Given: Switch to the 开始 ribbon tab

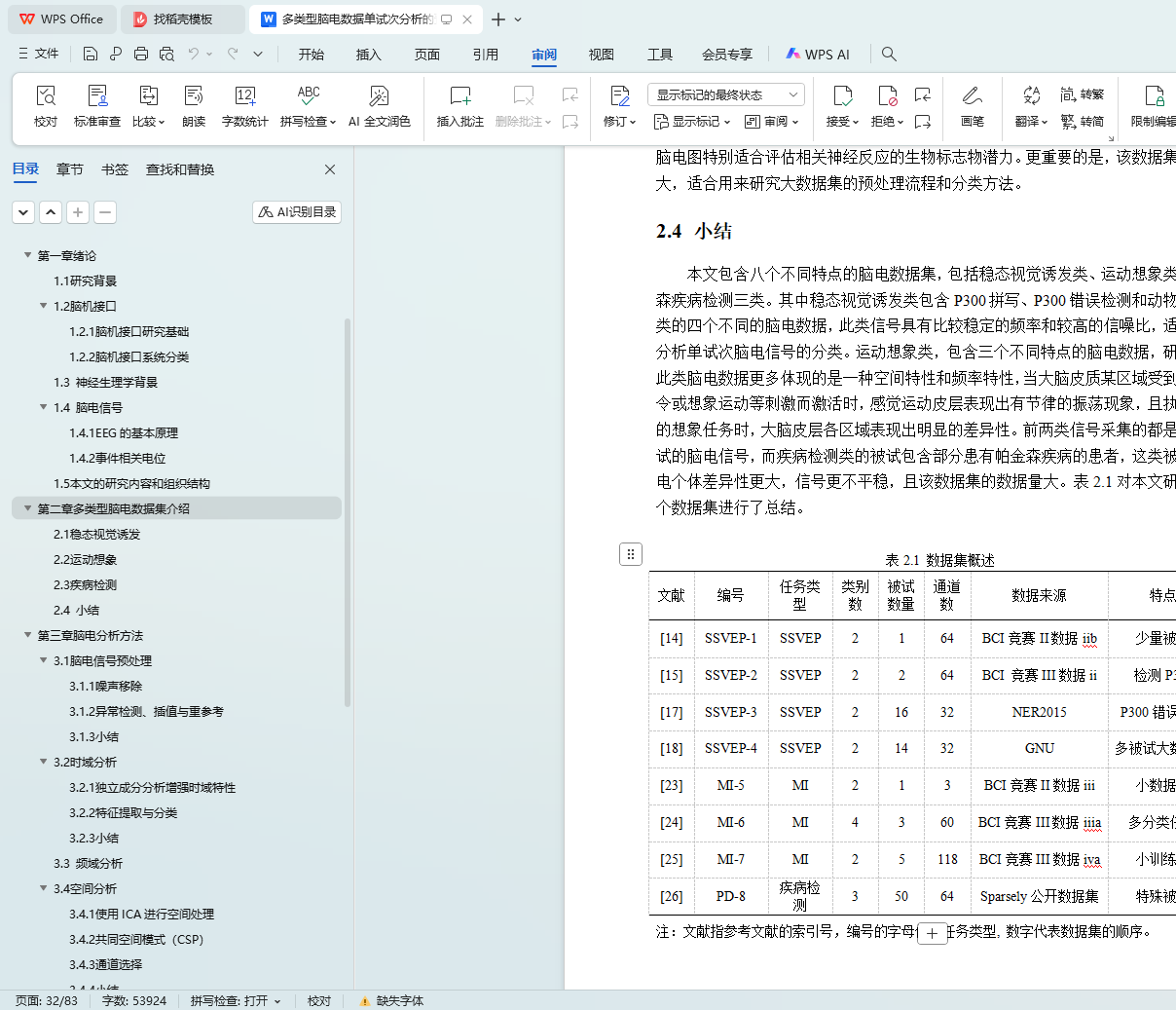Looking at the screenshot, I should point(312,55).
